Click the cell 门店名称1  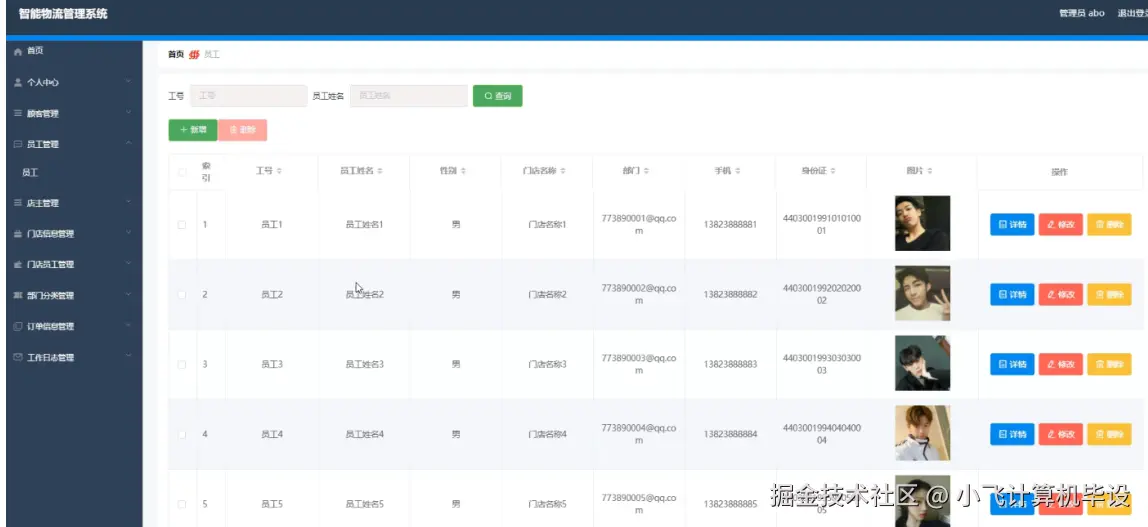[x=548, y=225]
